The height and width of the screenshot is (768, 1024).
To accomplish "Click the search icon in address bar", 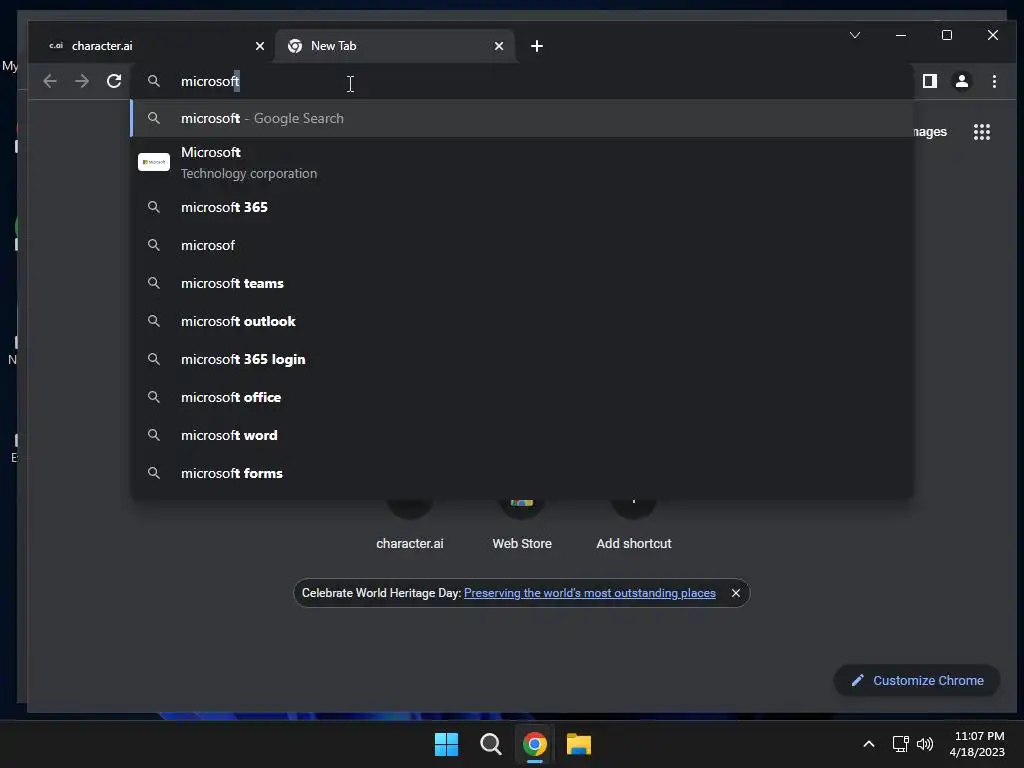I will [x=154, y=81].
